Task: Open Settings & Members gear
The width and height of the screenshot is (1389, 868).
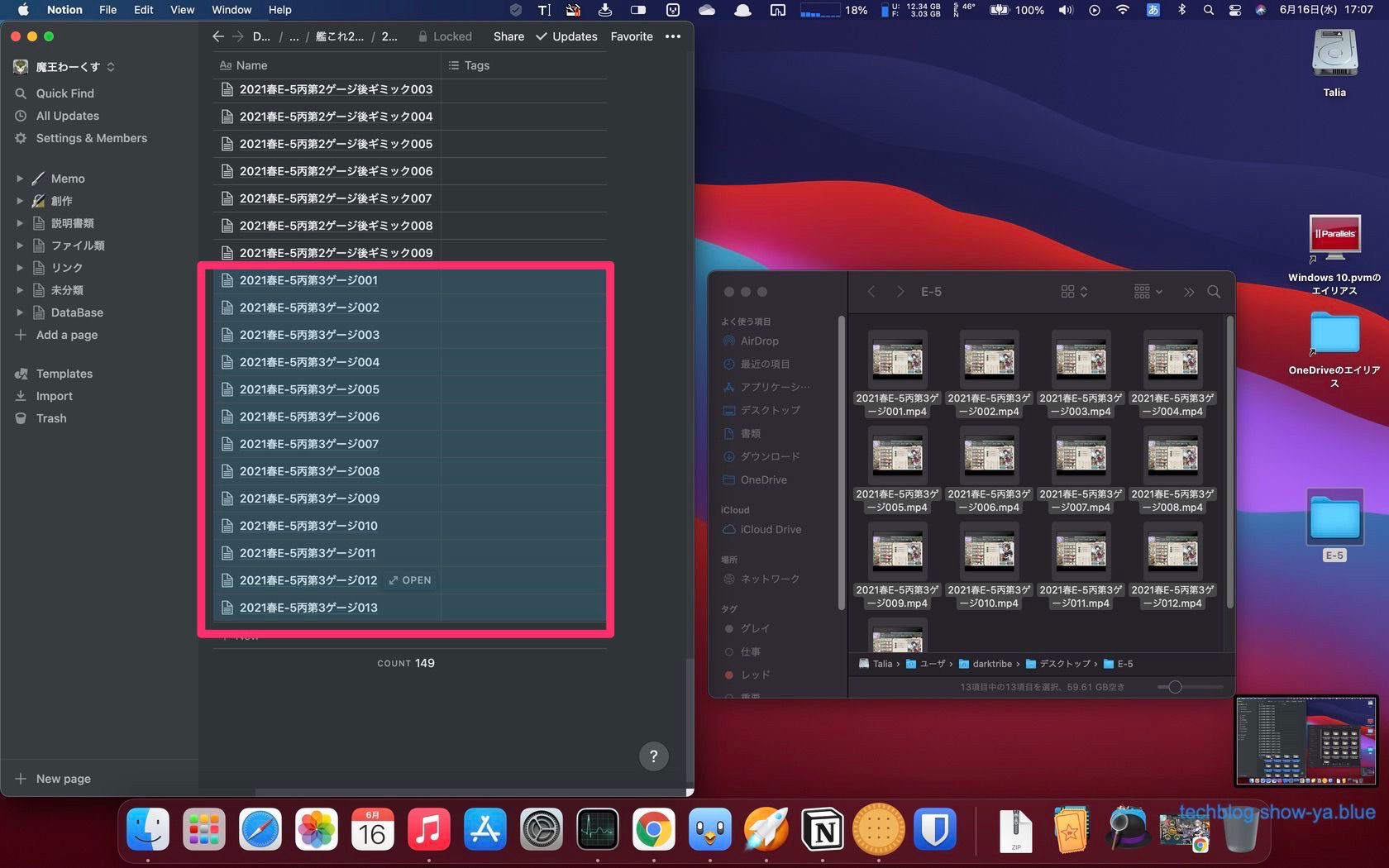Action: click(x=21, y=138)
